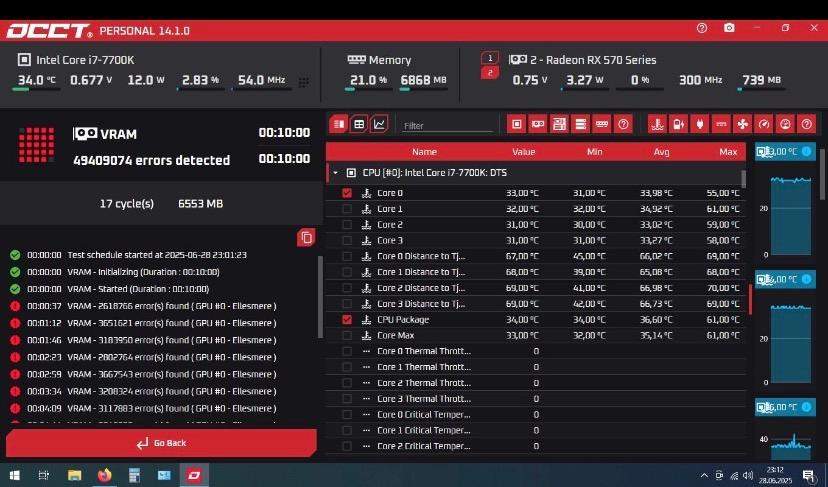
Task: Collapse the CPU [#0] Intel Core i7-7700K DTS group
Action: click(x=335, y=173)
